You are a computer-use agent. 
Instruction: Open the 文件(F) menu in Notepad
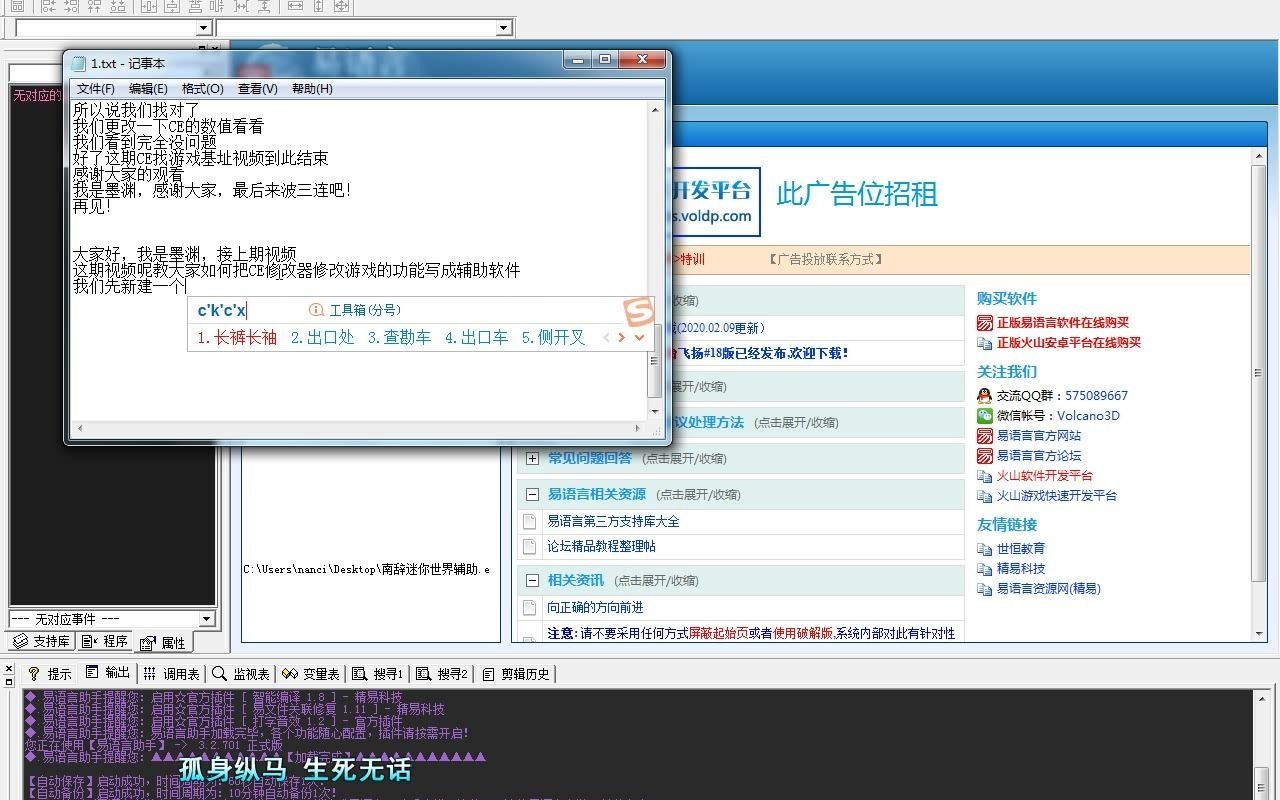coord(95,89)
